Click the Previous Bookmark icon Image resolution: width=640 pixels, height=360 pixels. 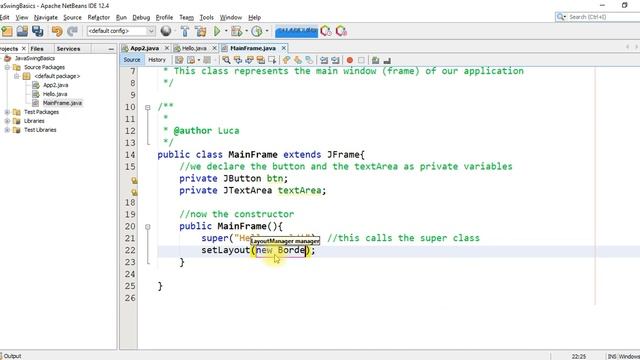click(x=286, y=60)
